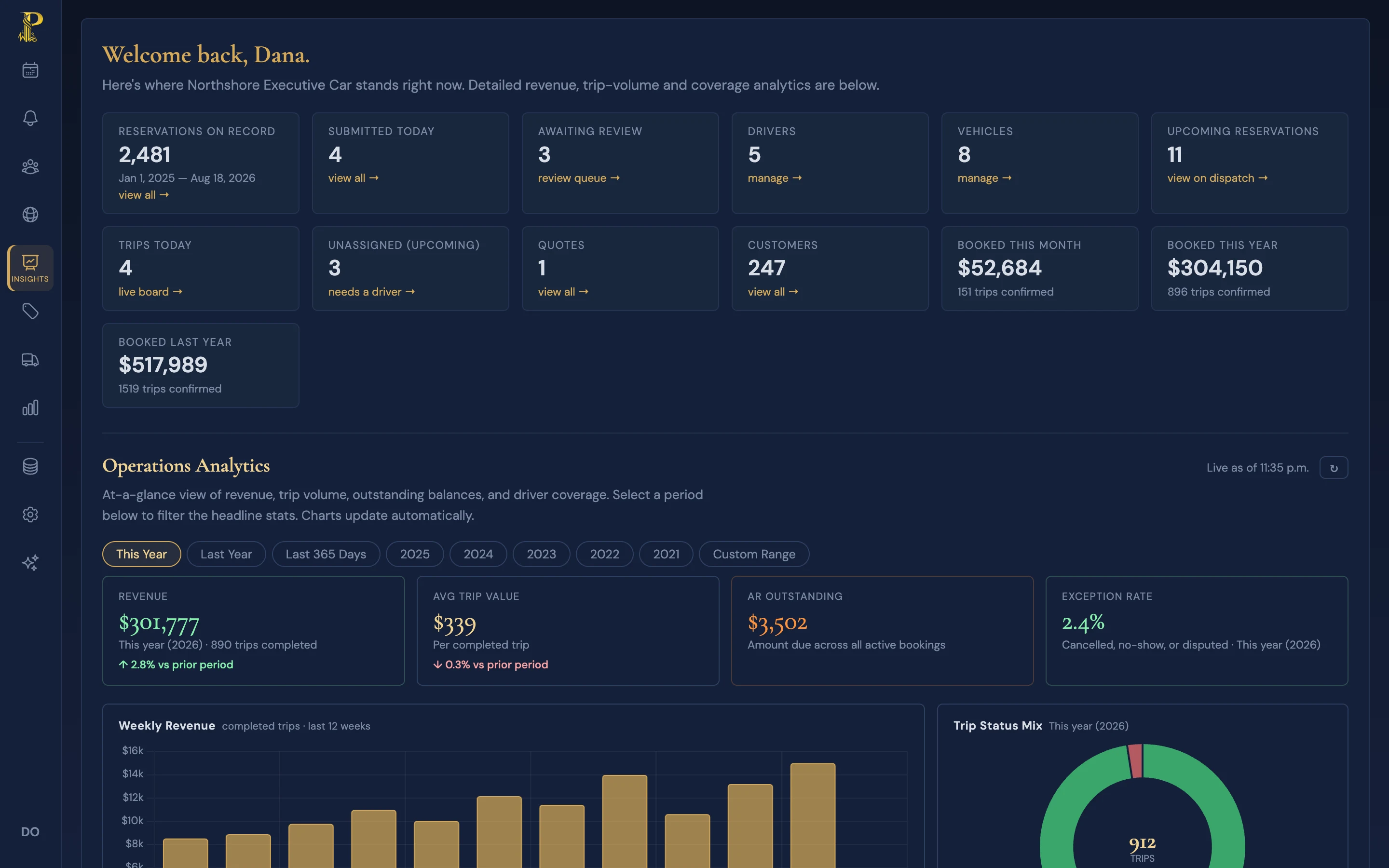Click the Exception Rate 2.4% card
This screenshot has height=868, width=1389.
click(x=1197, y=630)
